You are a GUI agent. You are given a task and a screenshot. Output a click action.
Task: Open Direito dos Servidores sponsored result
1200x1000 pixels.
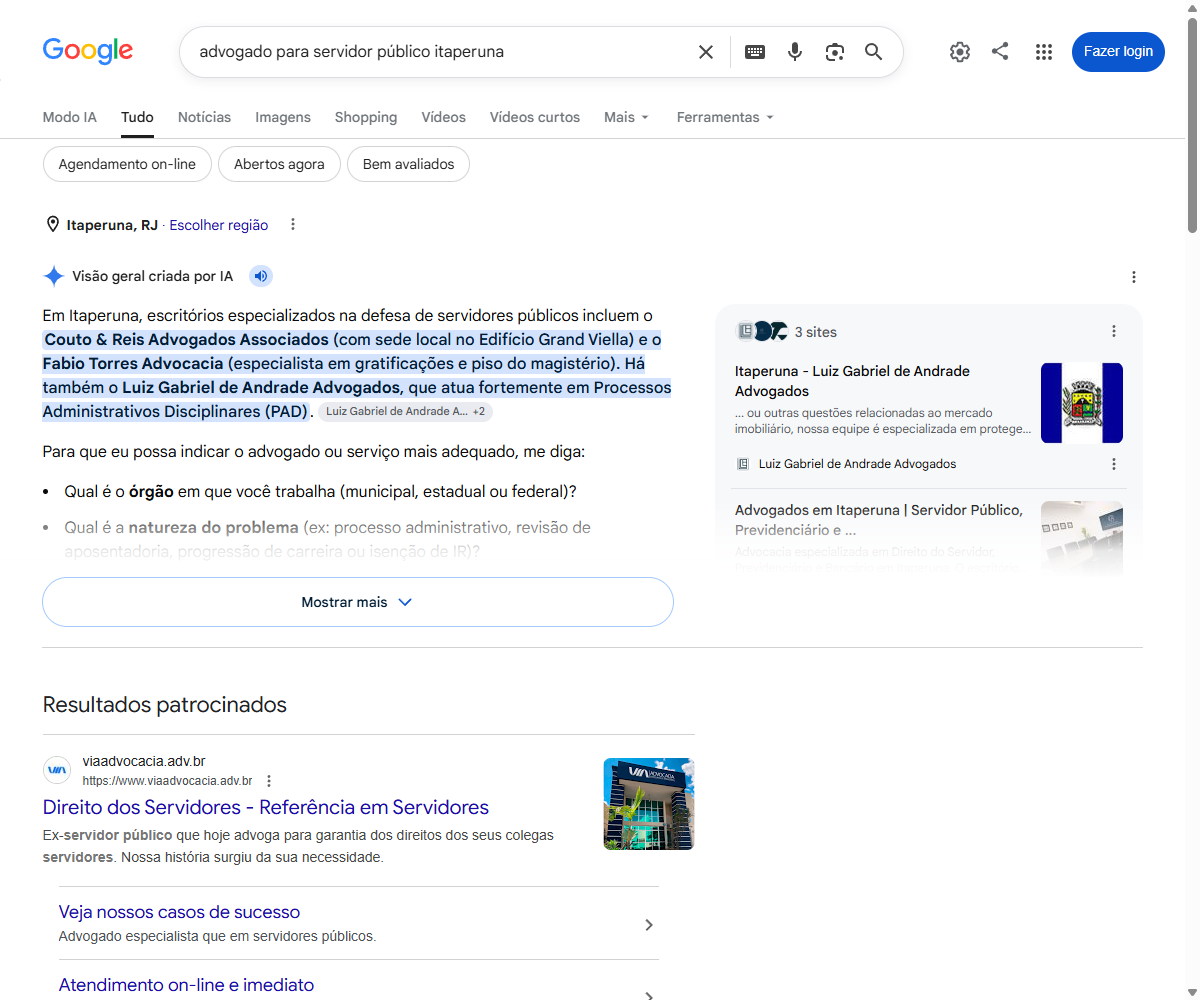(266, 807)
